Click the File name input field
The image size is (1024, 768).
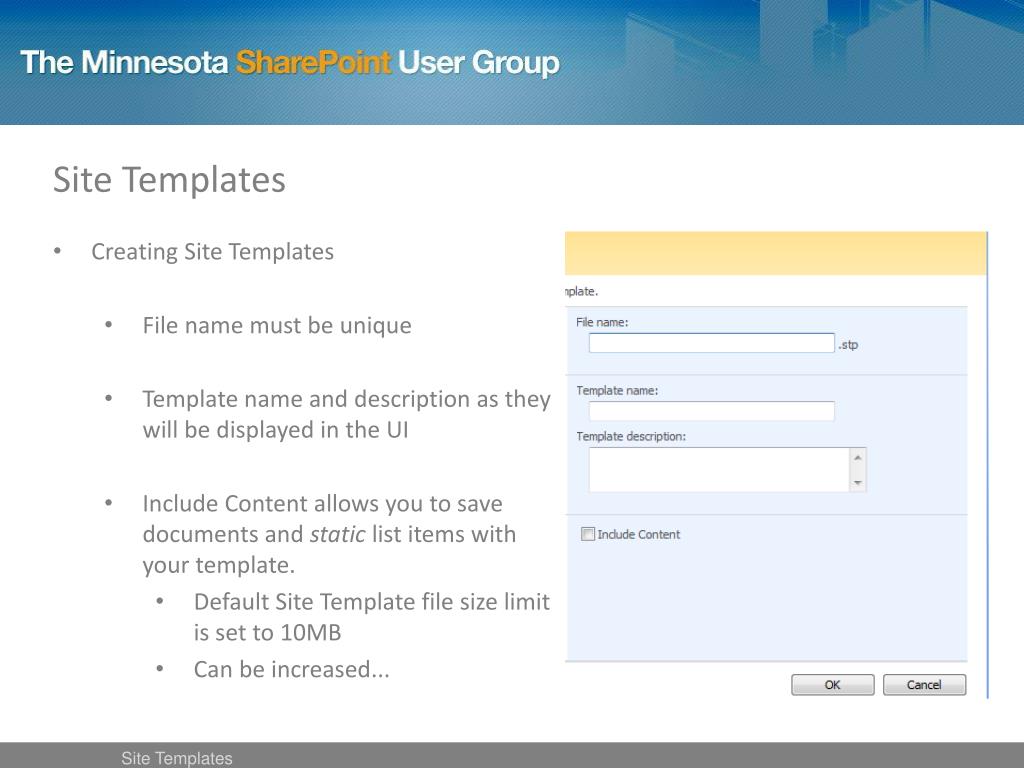point(712,343)
